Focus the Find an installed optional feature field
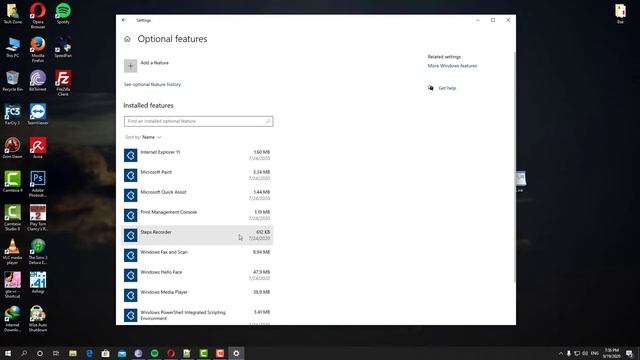Viewport: 640px width, 360px height. [198, 121]
